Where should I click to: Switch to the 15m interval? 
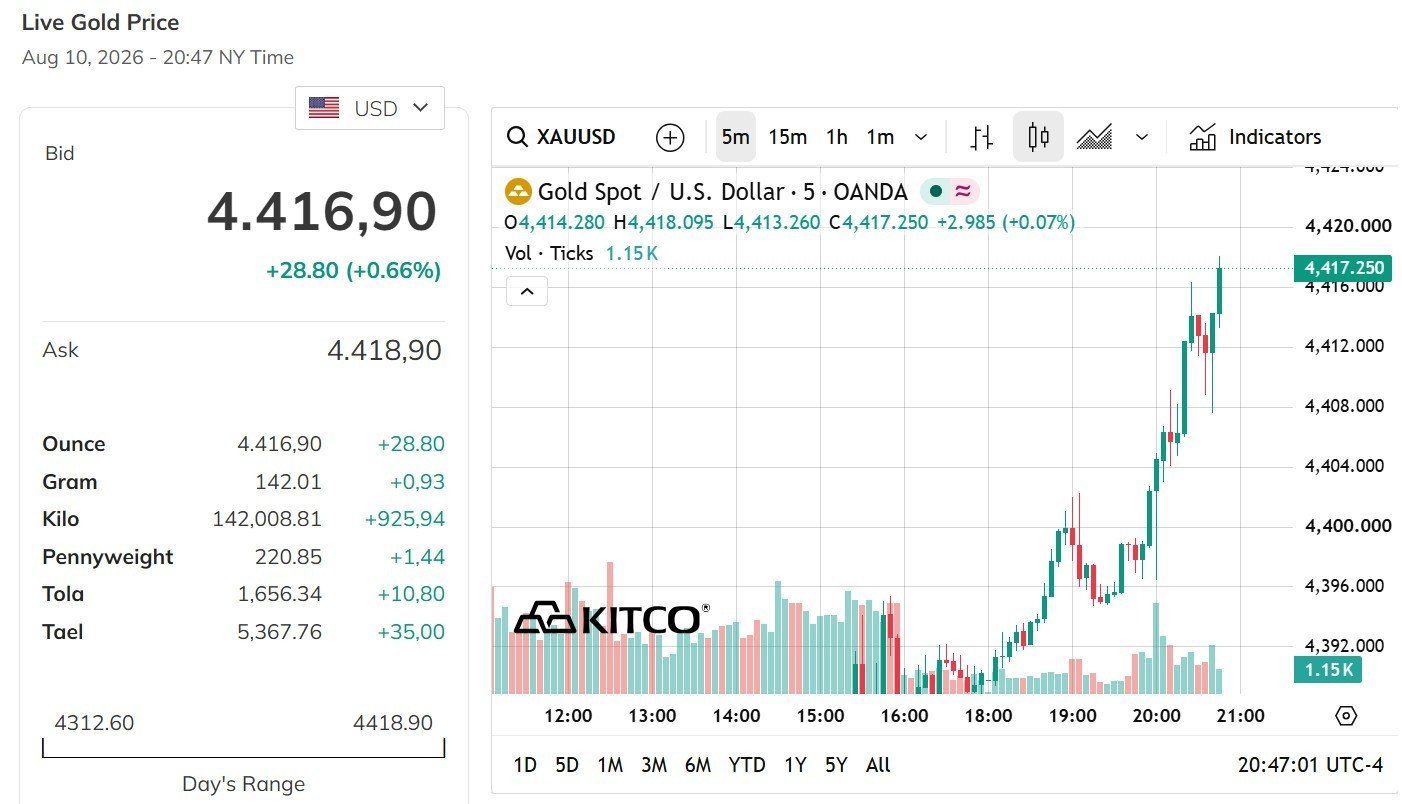(x=787, y=137)
